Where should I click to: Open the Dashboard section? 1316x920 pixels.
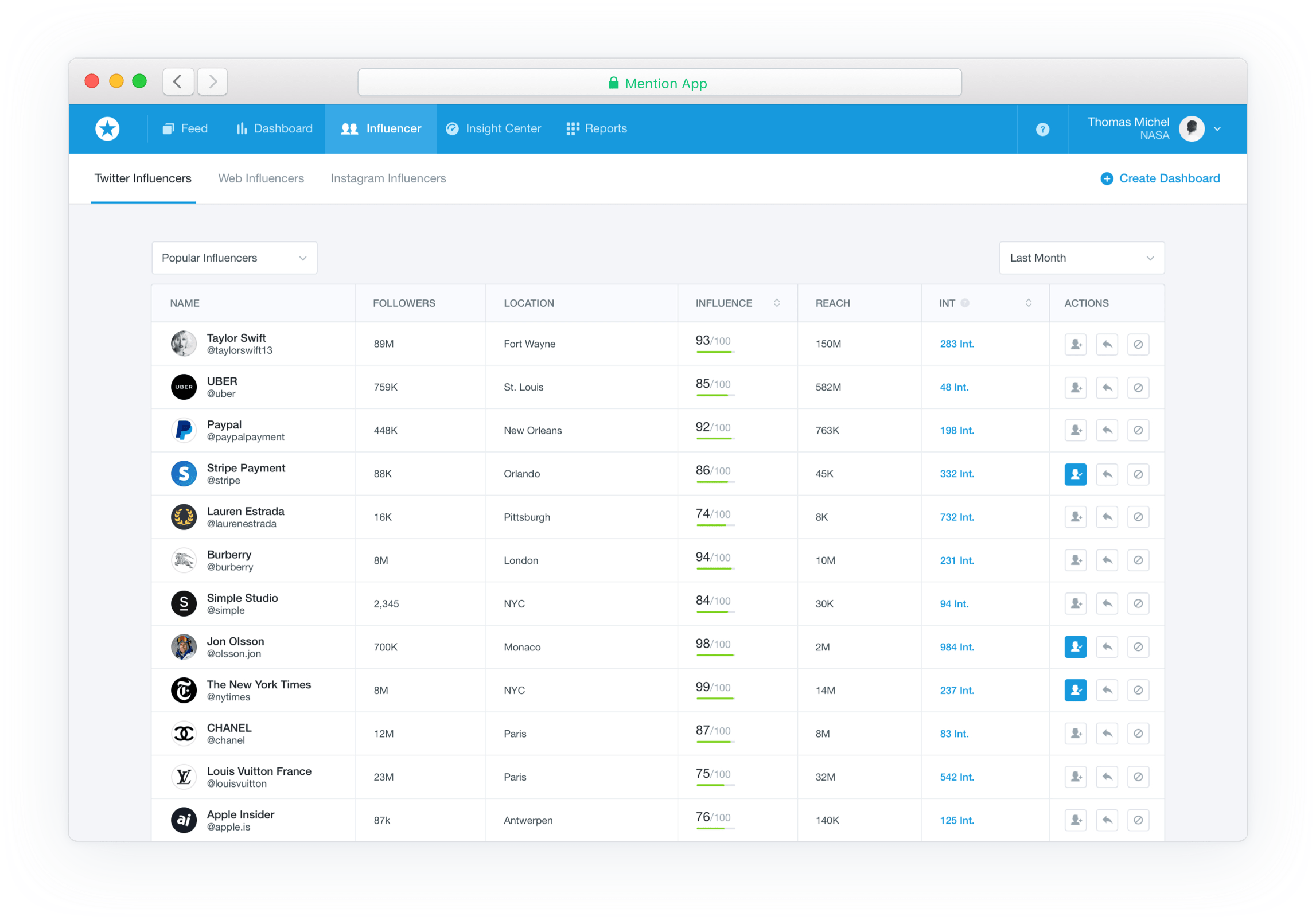pos(274,128)
